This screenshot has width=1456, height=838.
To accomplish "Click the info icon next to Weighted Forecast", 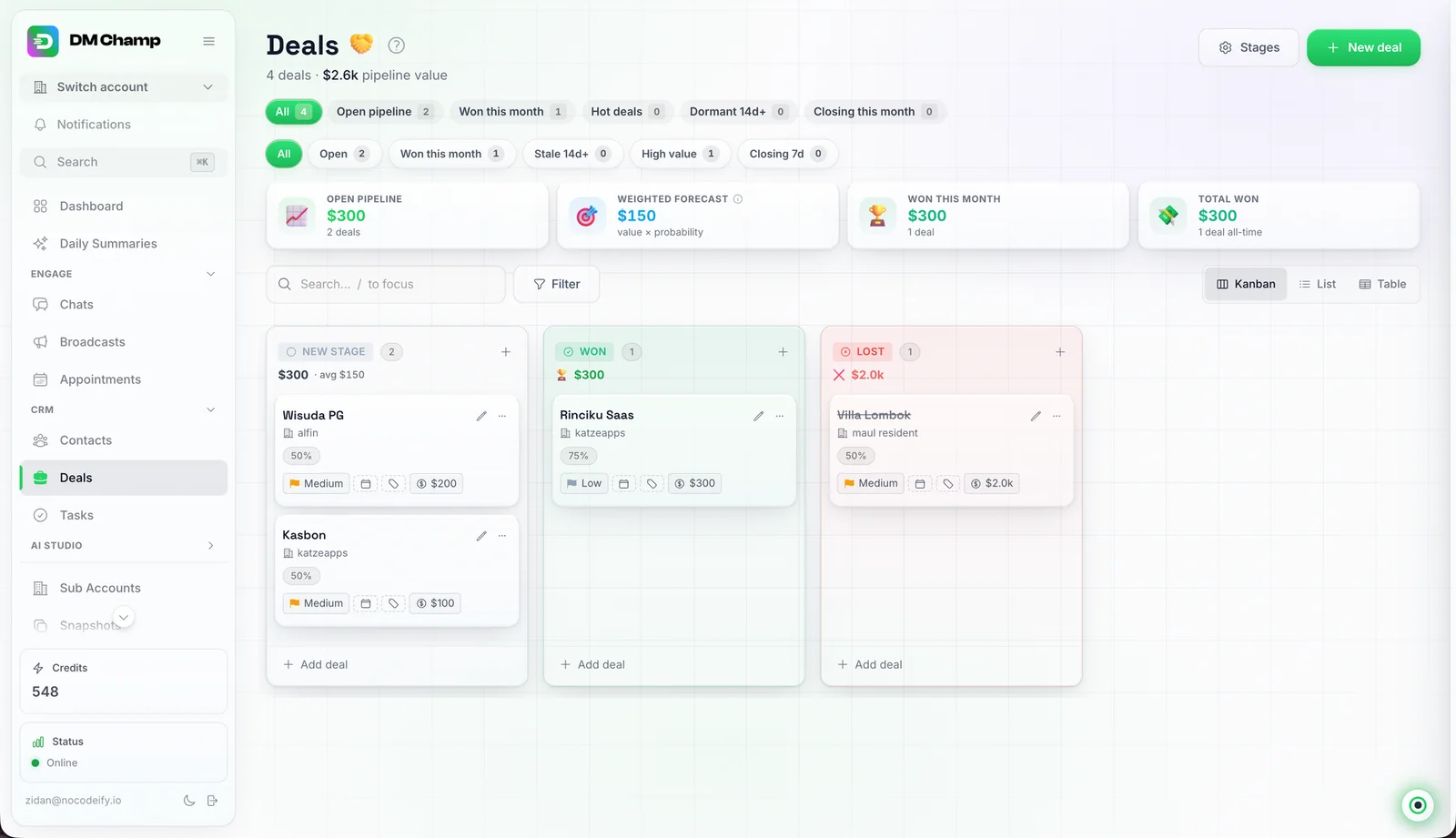I will (x=738, y=199).
